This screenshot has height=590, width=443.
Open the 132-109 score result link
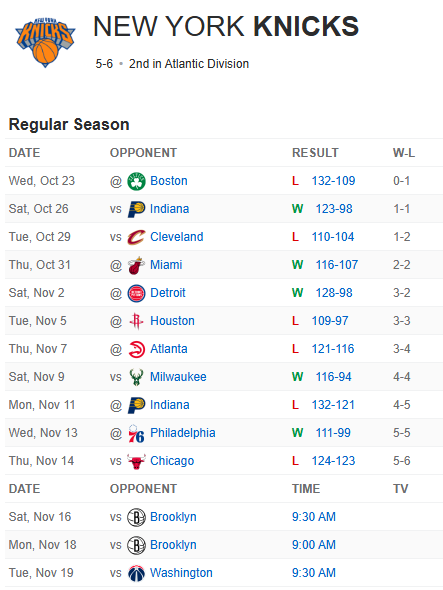333,181
